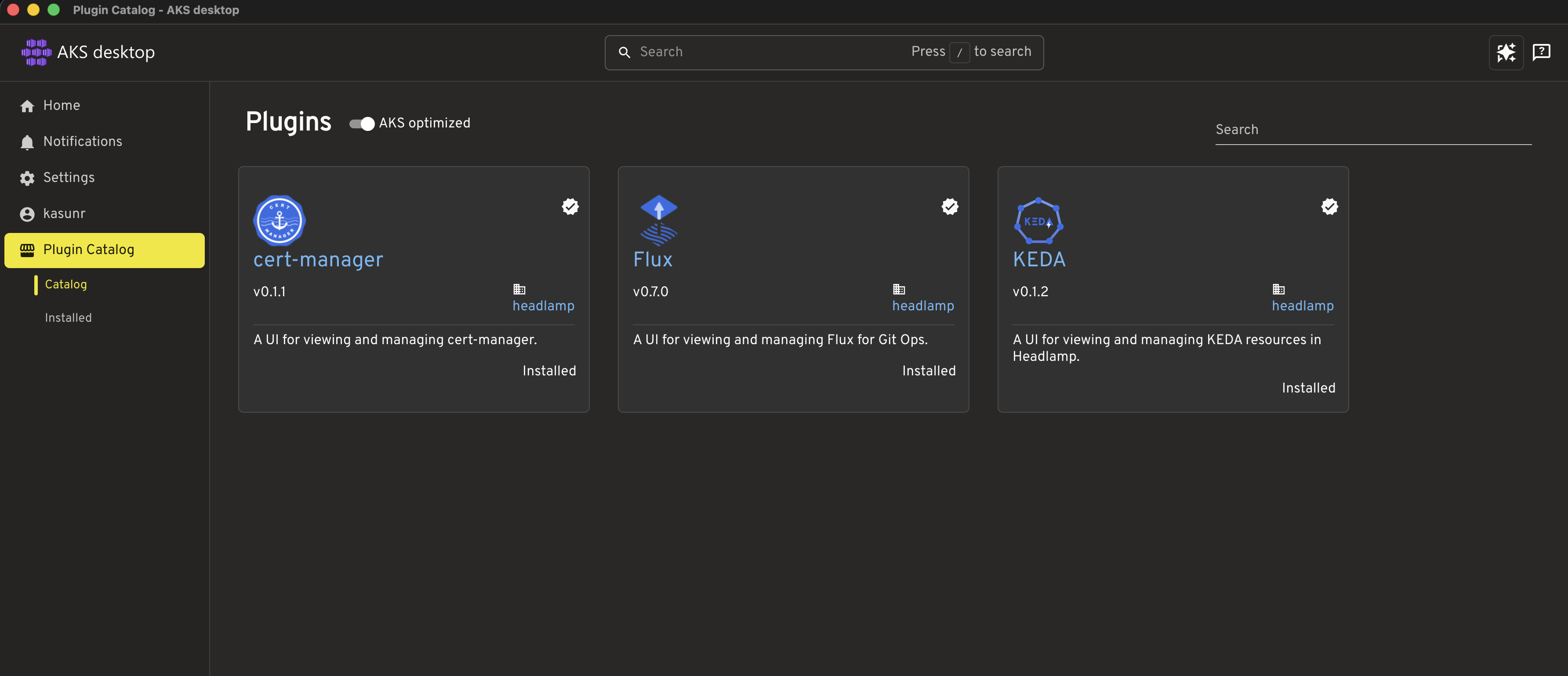
Task: Click the cert-manager anchor logo
Action: tap(279, 220)
